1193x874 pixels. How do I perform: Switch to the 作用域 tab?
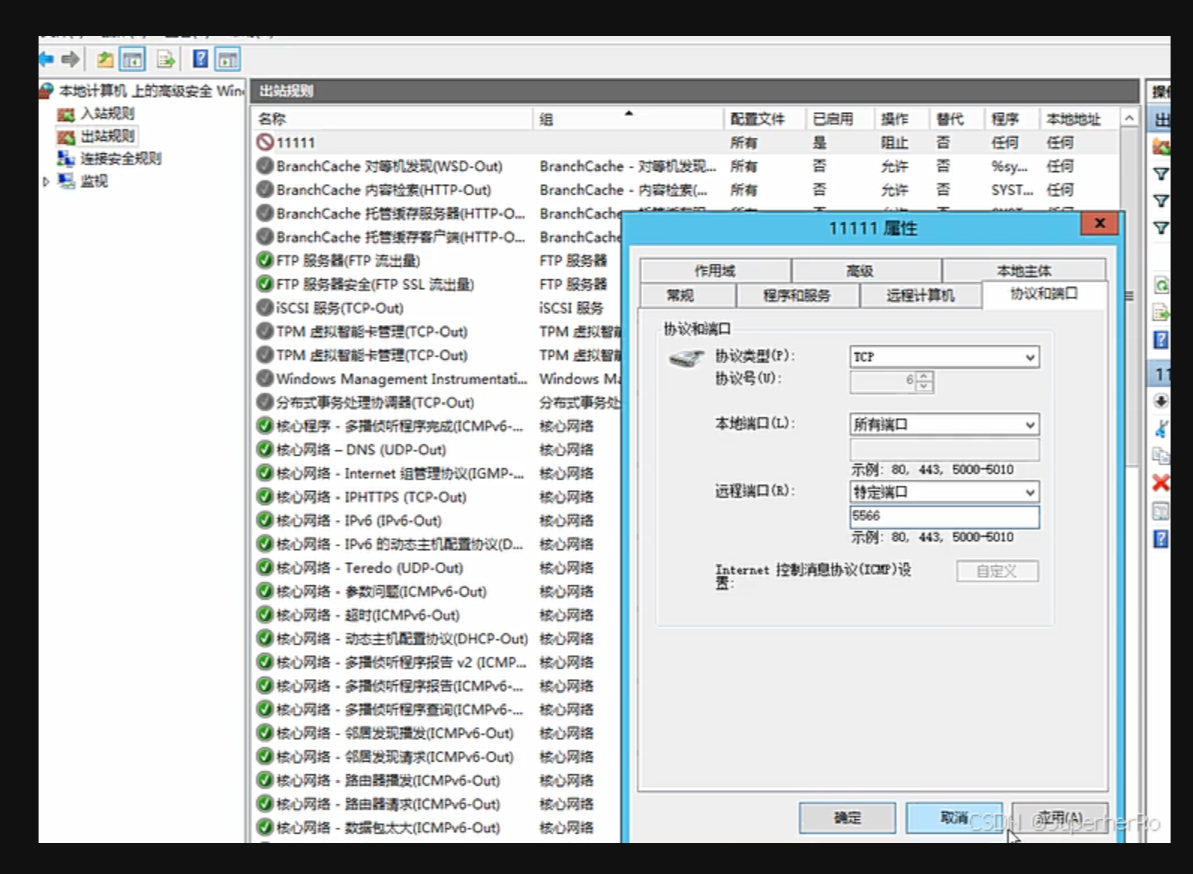point(714,271)
